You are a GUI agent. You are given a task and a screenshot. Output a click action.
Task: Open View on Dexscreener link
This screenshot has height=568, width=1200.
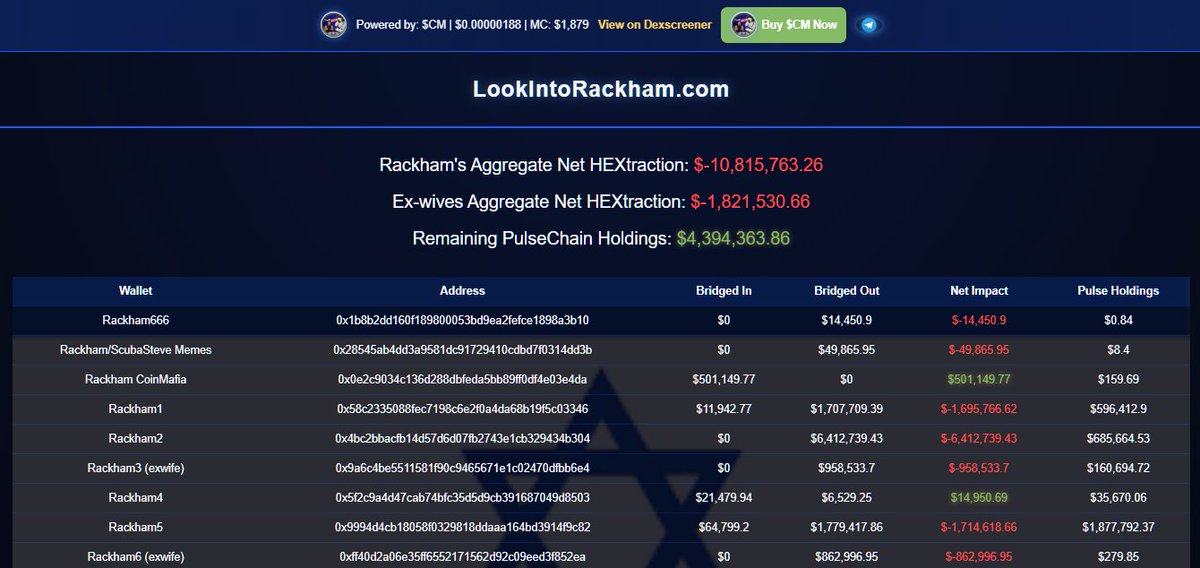655,25
